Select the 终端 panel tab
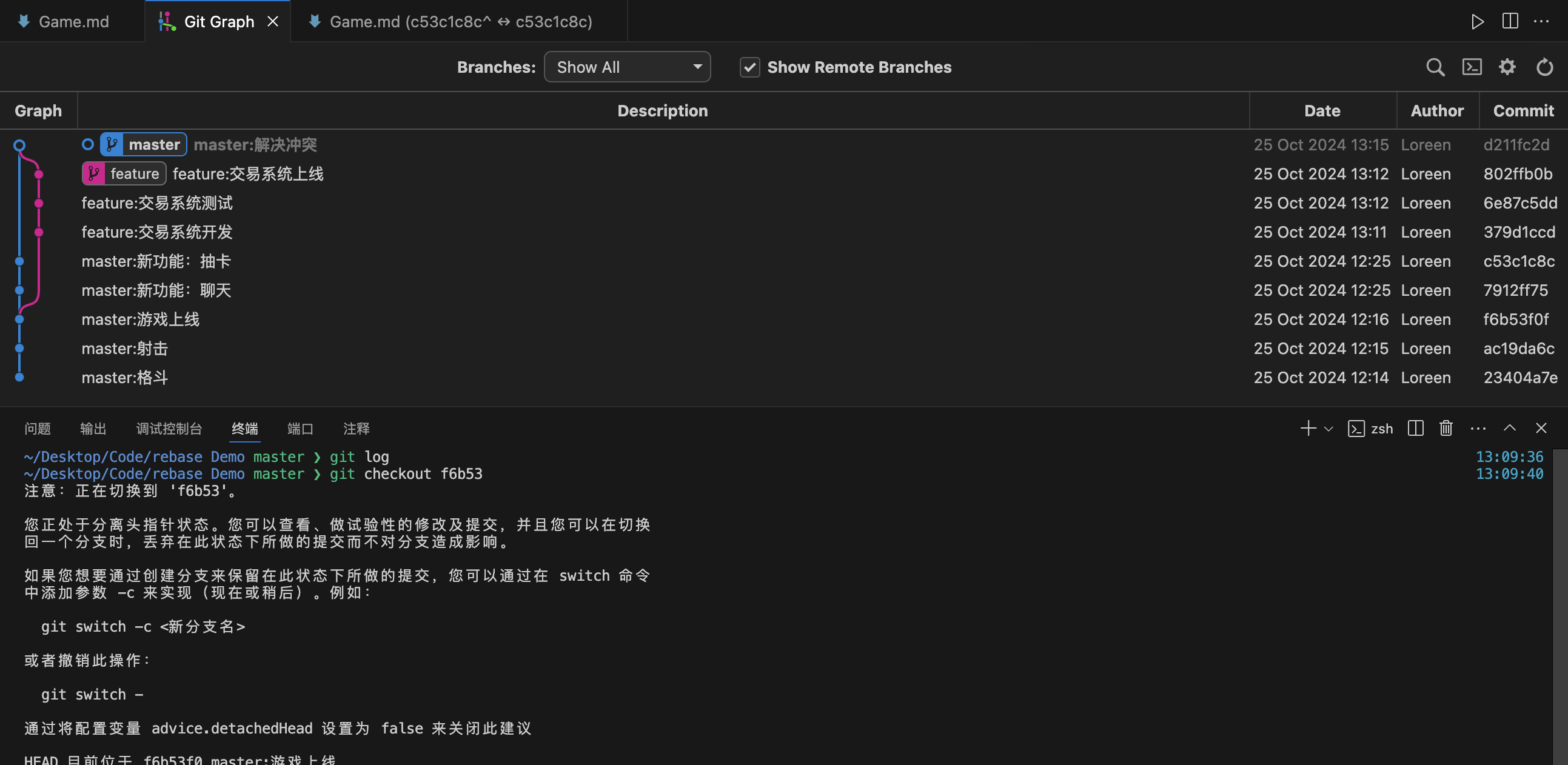This screenshot has height=765, width=1568. 246,429
